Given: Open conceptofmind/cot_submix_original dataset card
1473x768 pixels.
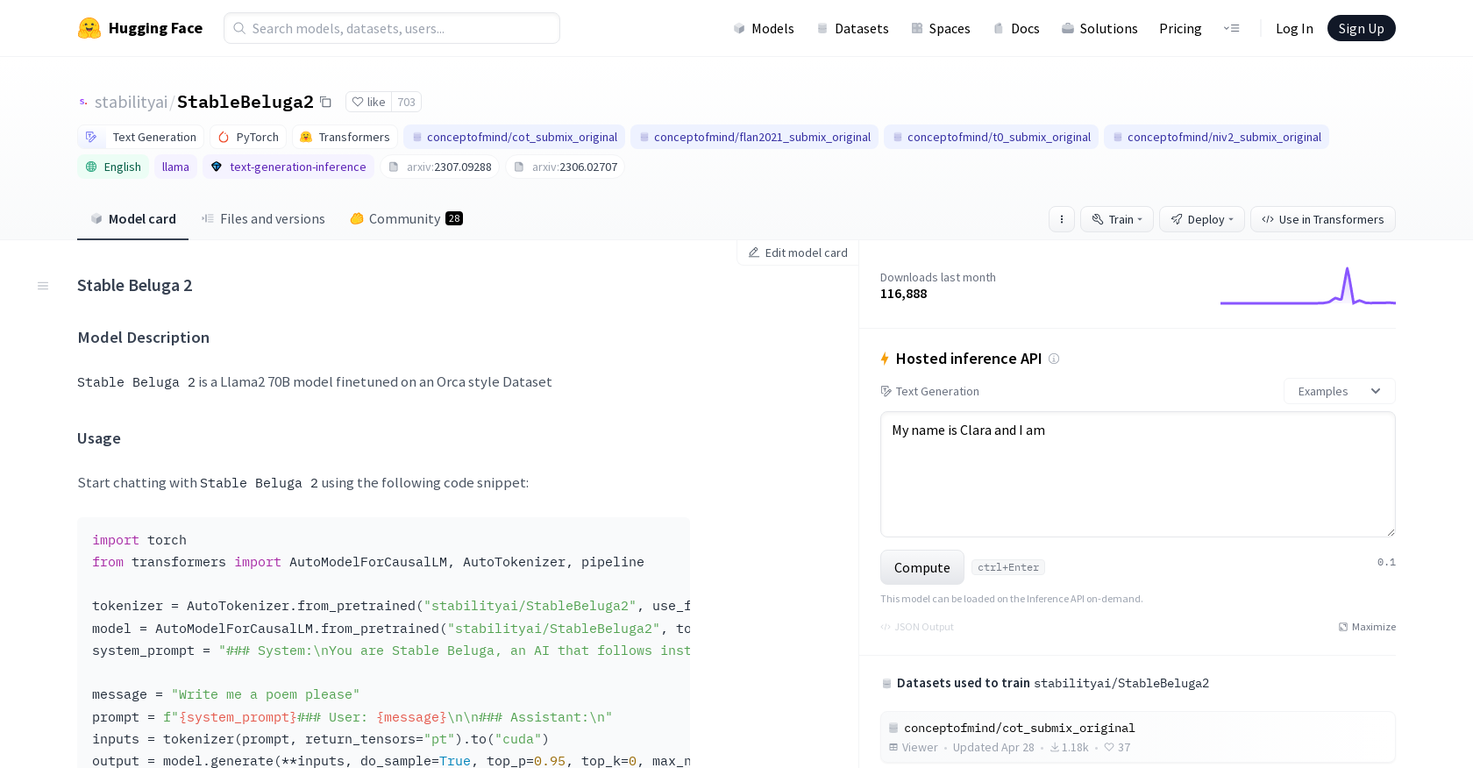Looking at the screenshot, I should (1018, 728).
